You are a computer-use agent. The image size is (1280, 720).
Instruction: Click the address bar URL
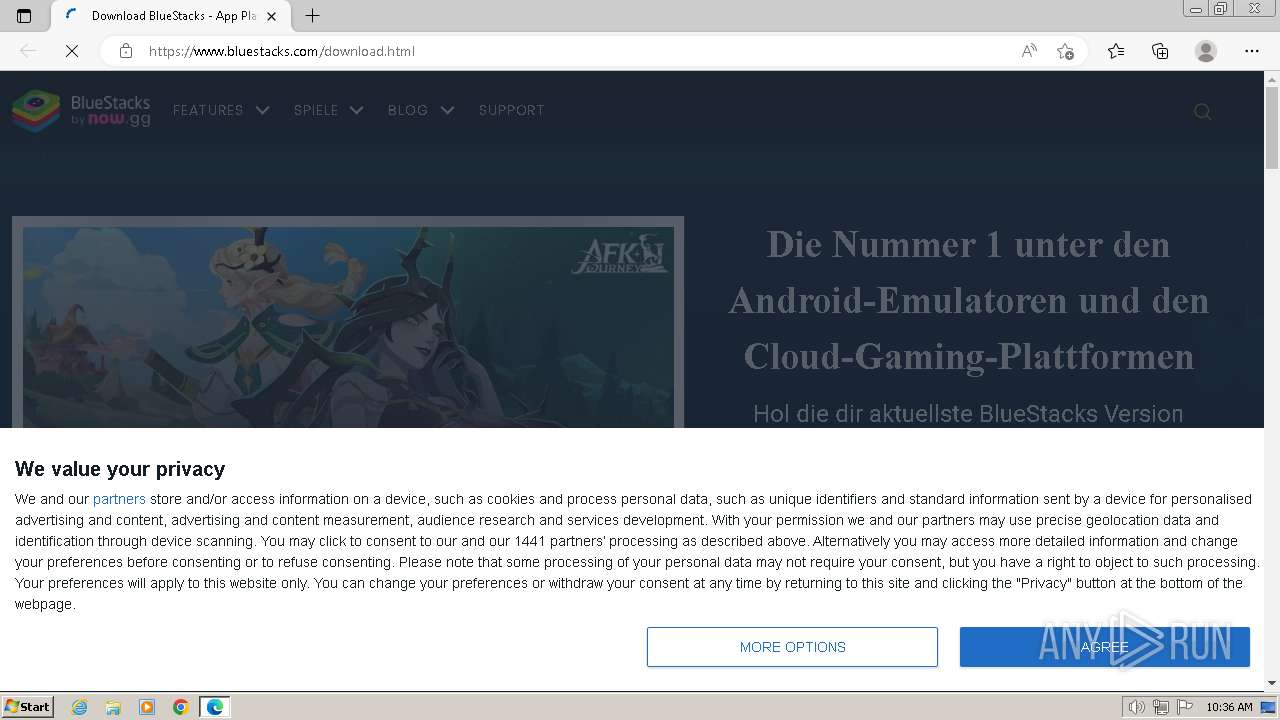pyautogui.click(x=282, y=51)
